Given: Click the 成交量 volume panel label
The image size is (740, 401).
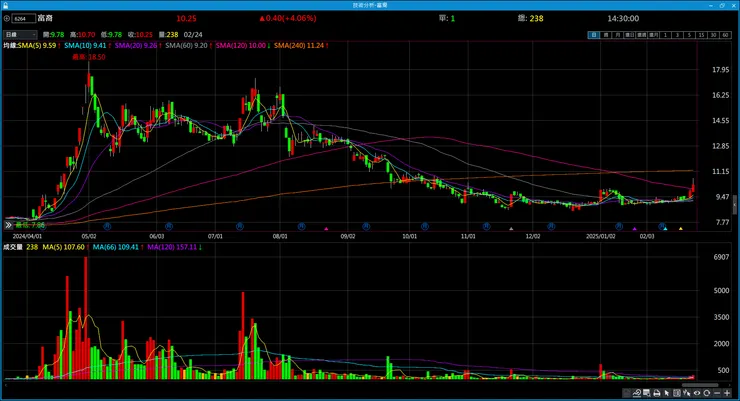Looking at the screenshot, I should coord(13,247).
